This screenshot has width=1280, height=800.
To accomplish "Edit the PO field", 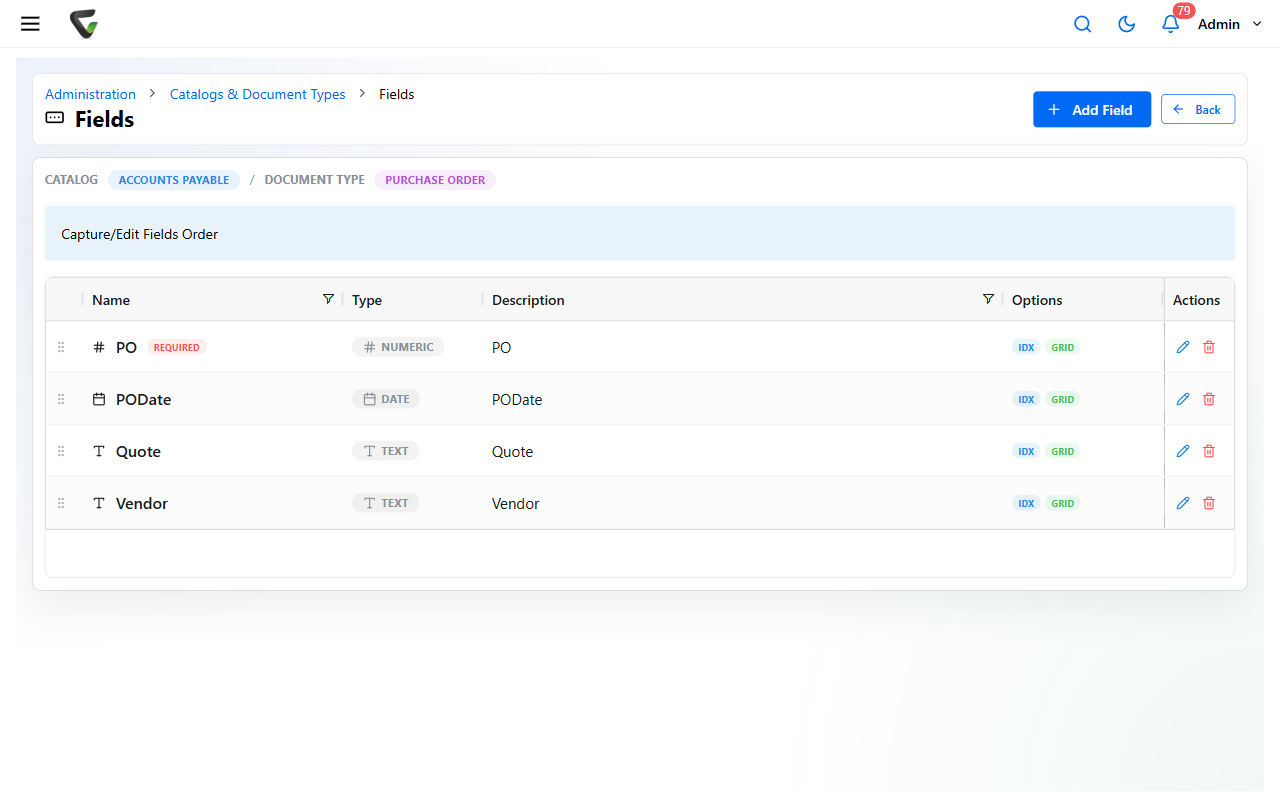I will click(x=1183, y=347).
